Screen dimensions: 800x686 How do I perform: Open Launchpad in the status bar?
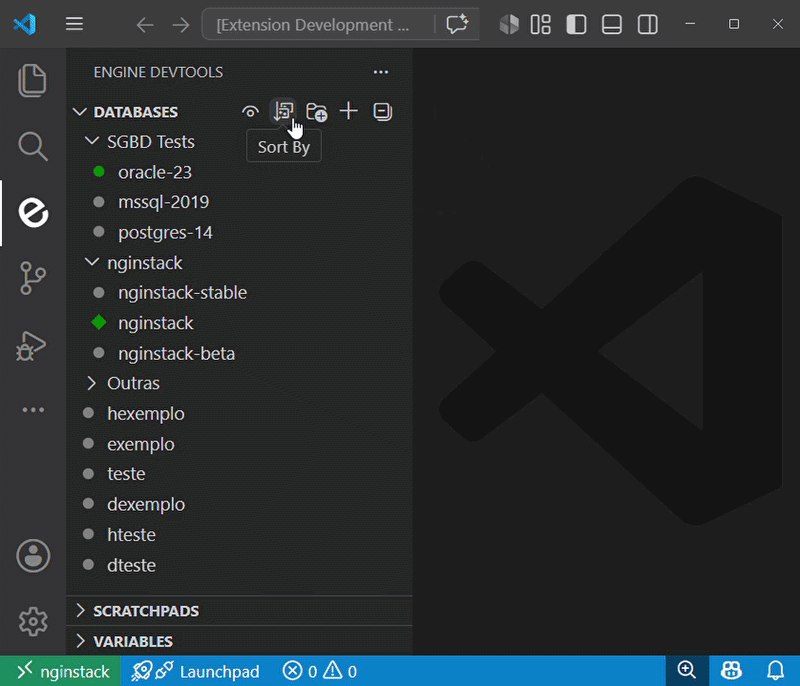click(196, 671)
